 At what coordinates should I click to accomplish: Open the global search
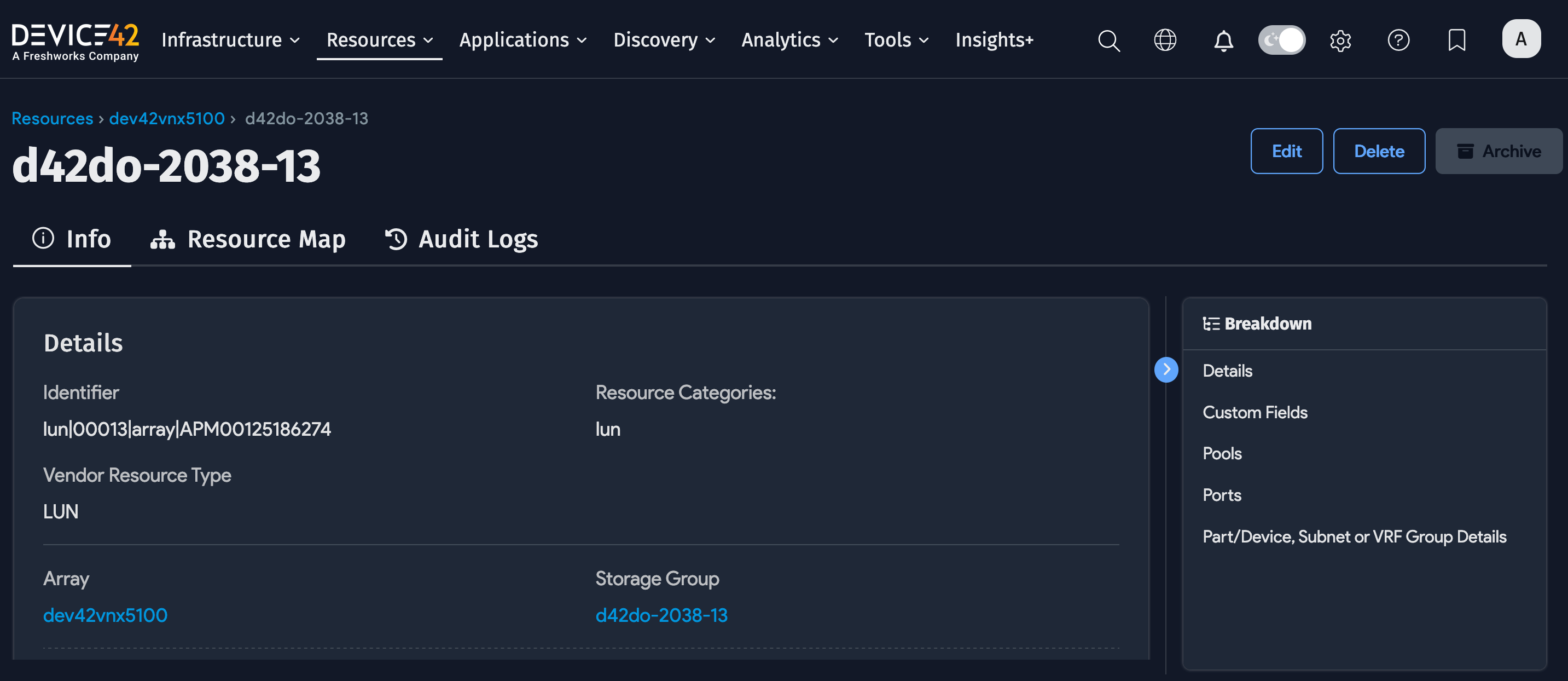(1109, 40)
